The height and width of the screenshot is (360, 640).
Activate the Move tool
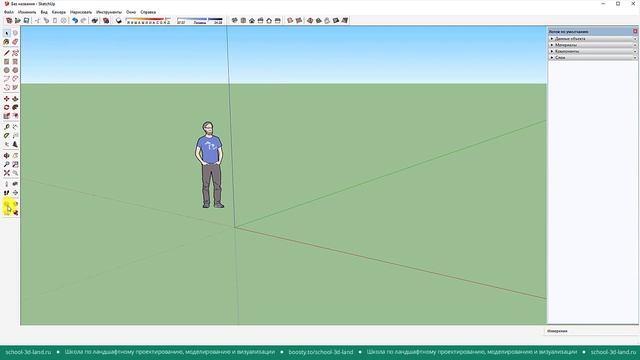7,99
